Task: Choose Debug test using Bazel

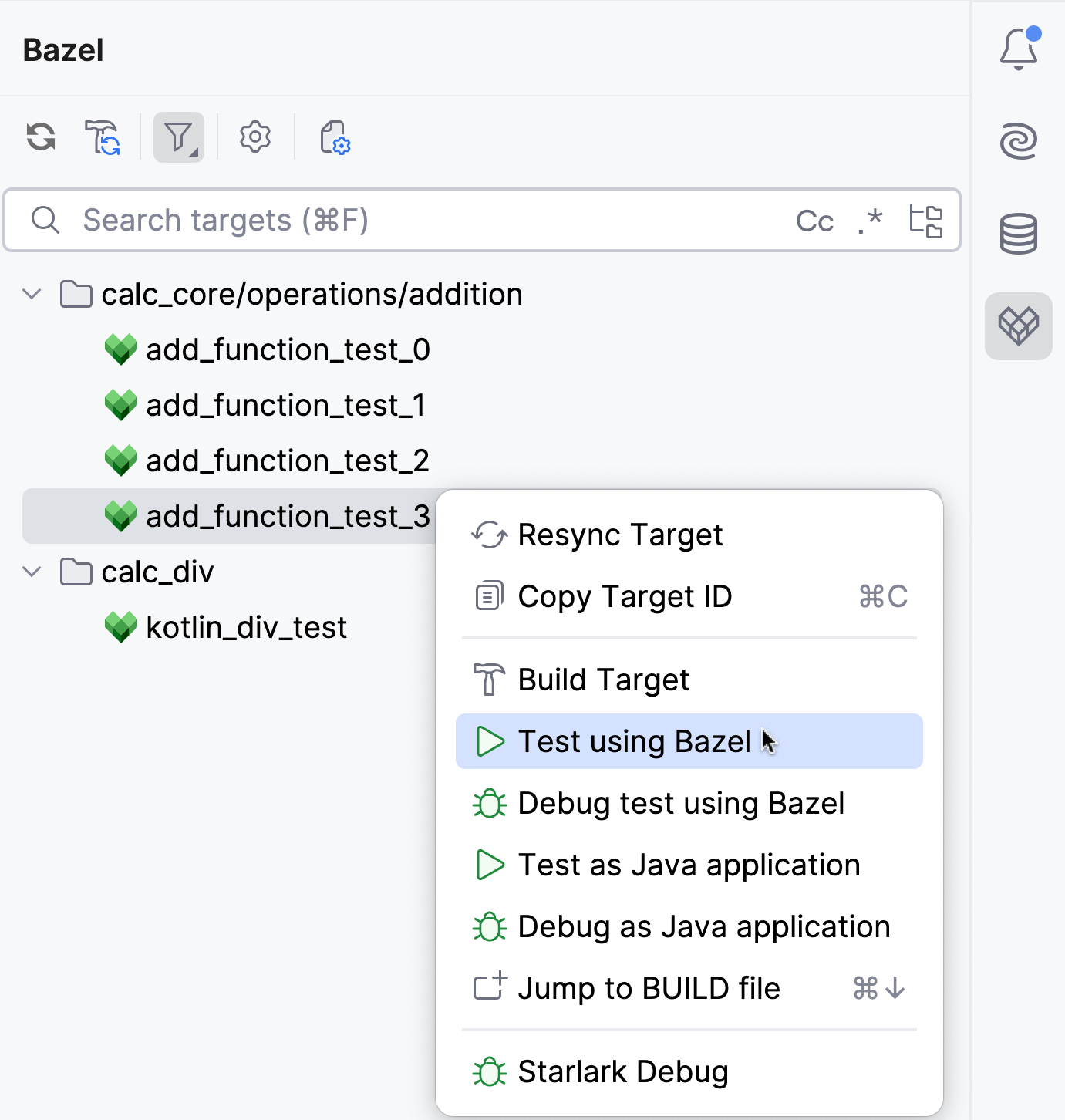Action: click(x=689, y=803)
